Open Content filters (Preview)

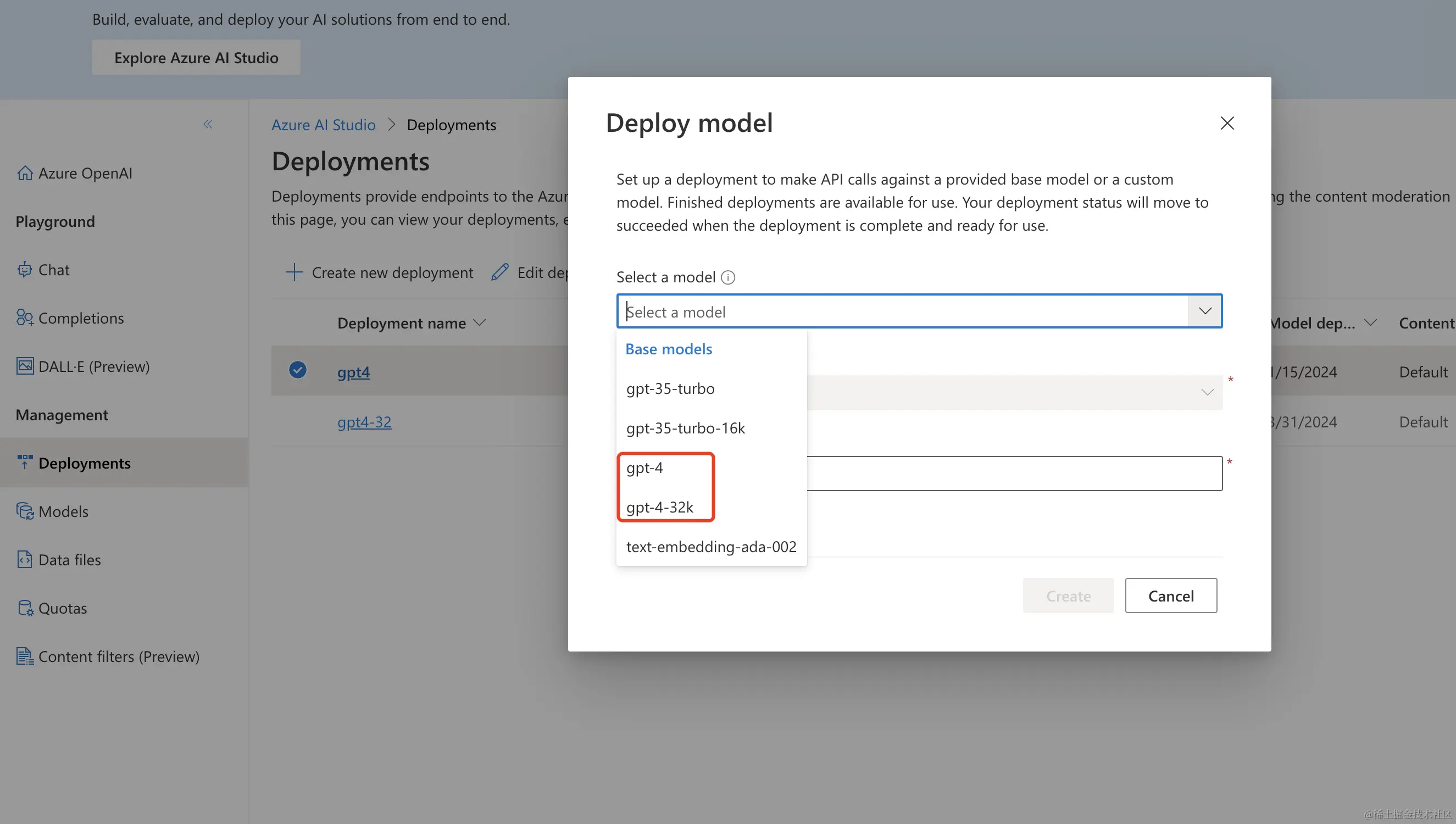(x=118, y=656)
